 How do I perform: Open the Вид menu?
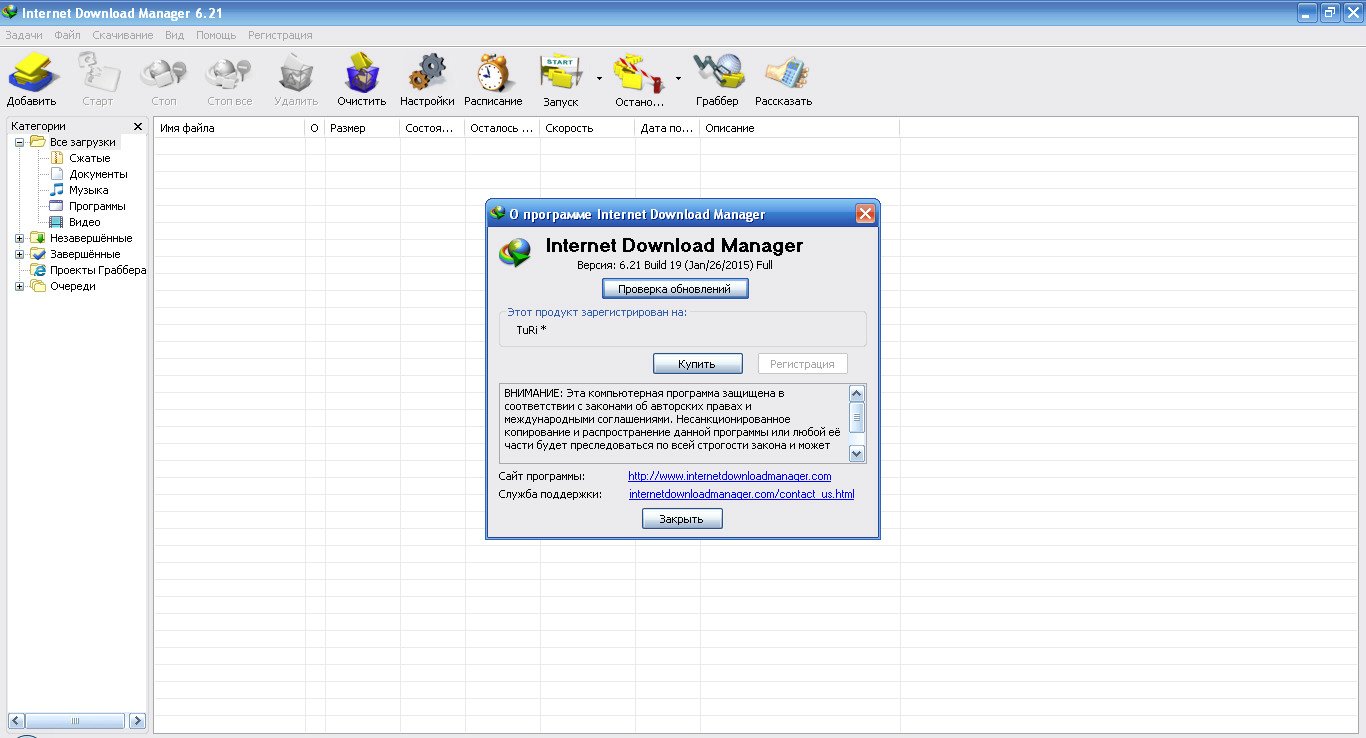174,35
